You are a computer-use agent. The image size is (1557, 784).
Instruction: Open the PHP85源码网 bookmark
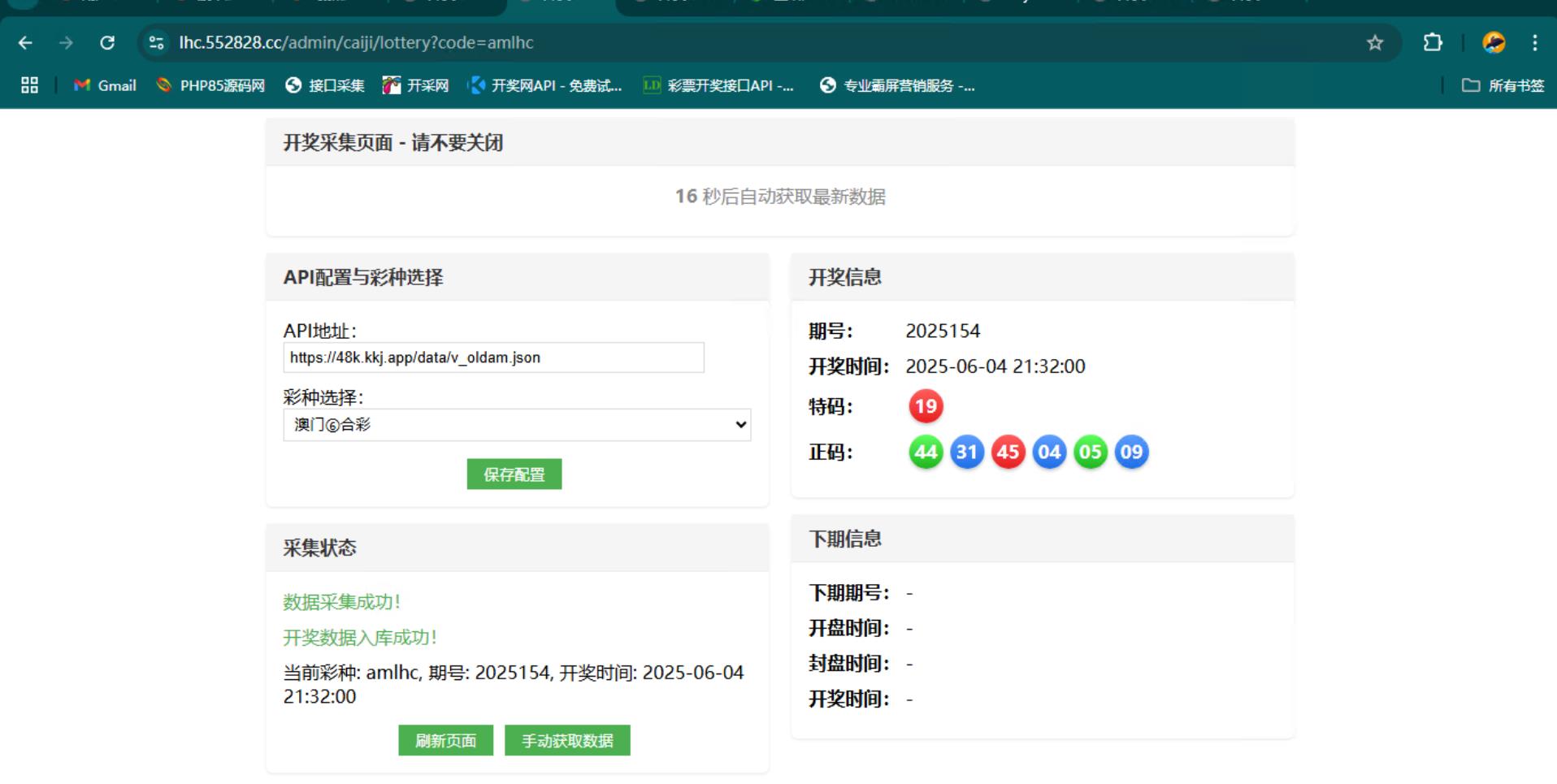pos(210,85)
